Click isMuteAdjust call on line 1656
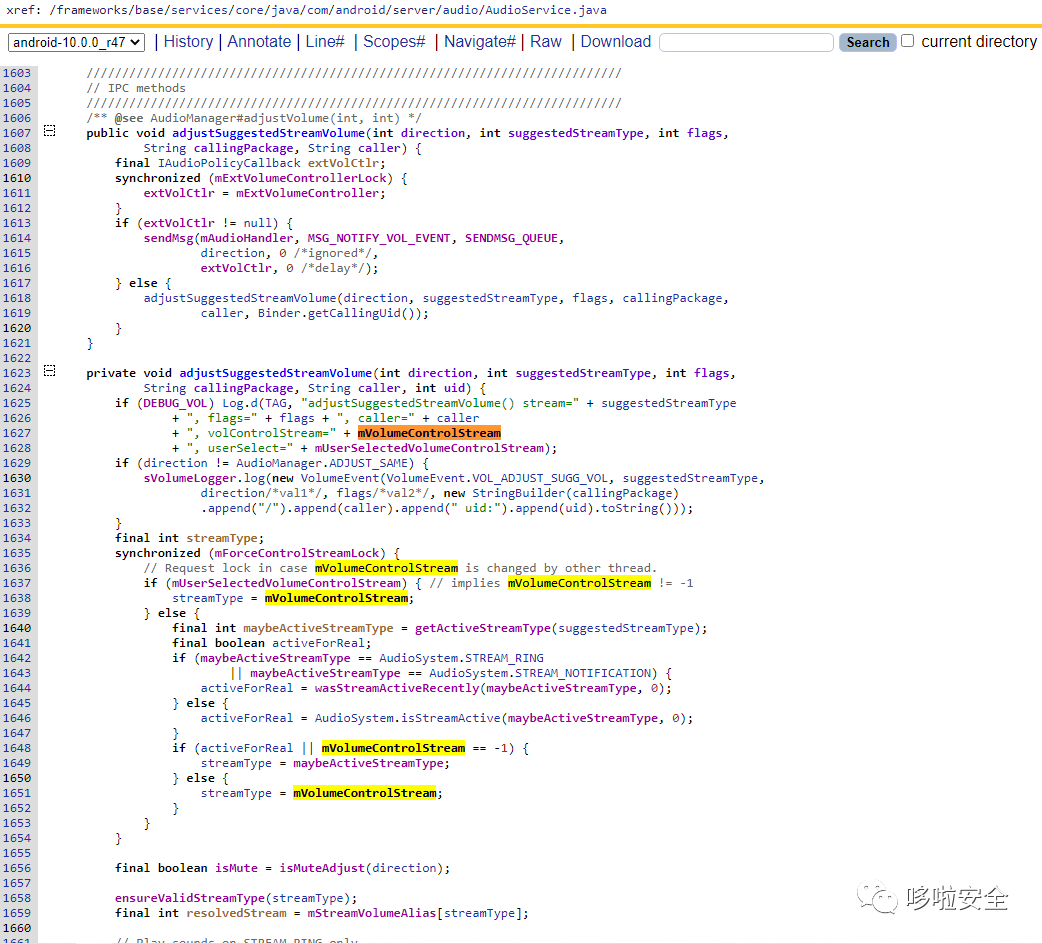This screenshot has width=1042, height=944. click(322, 868)
